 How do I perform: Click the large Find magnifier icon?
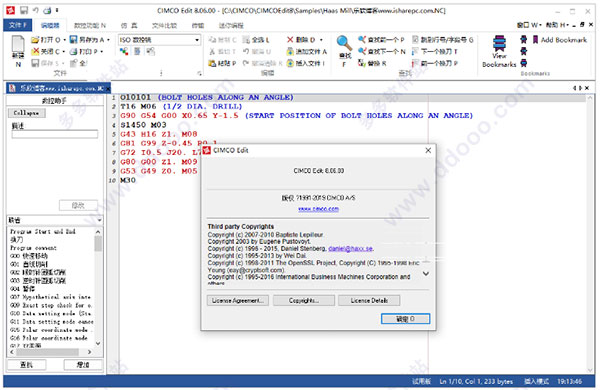[x=344, y=43]
